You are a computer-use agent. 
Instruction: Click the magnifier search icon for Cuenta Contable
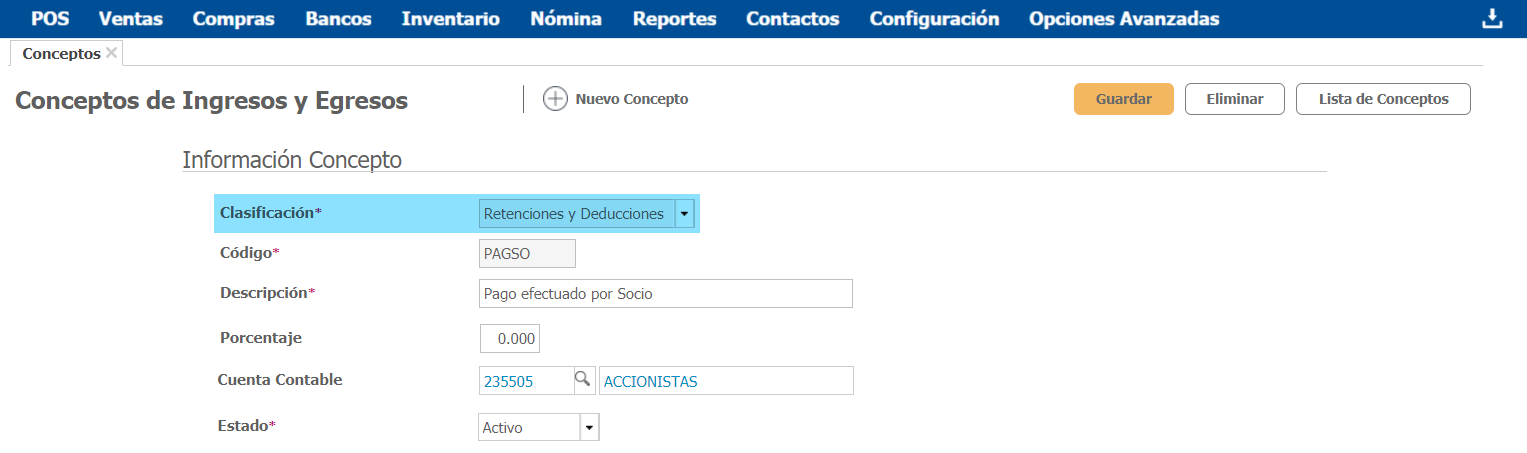click(x=582, y=380)
